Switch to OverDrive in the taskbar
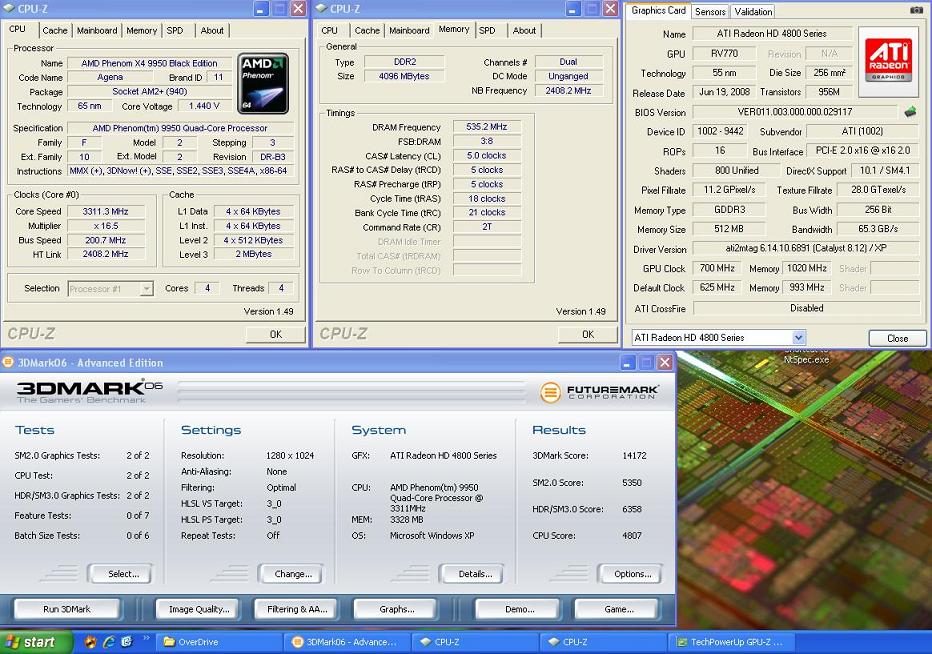This screenshot has height=654, width=932. [x=219, y=642]
